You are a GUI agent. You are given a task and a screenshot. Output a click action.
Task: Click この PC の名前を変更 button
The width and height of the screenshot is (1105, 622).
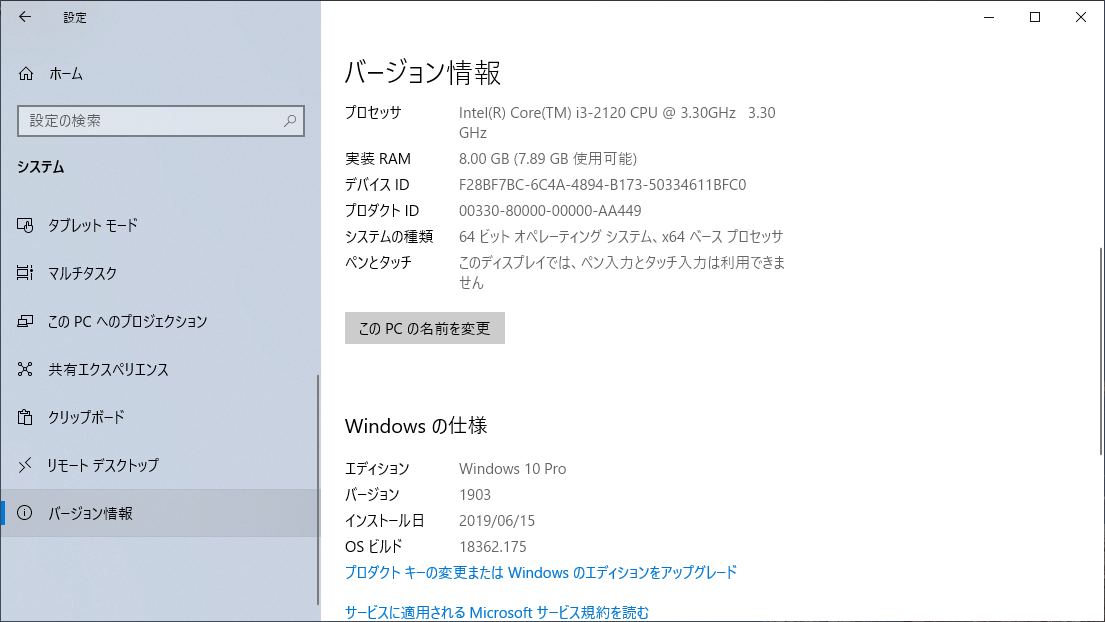[x=424, y=328]
